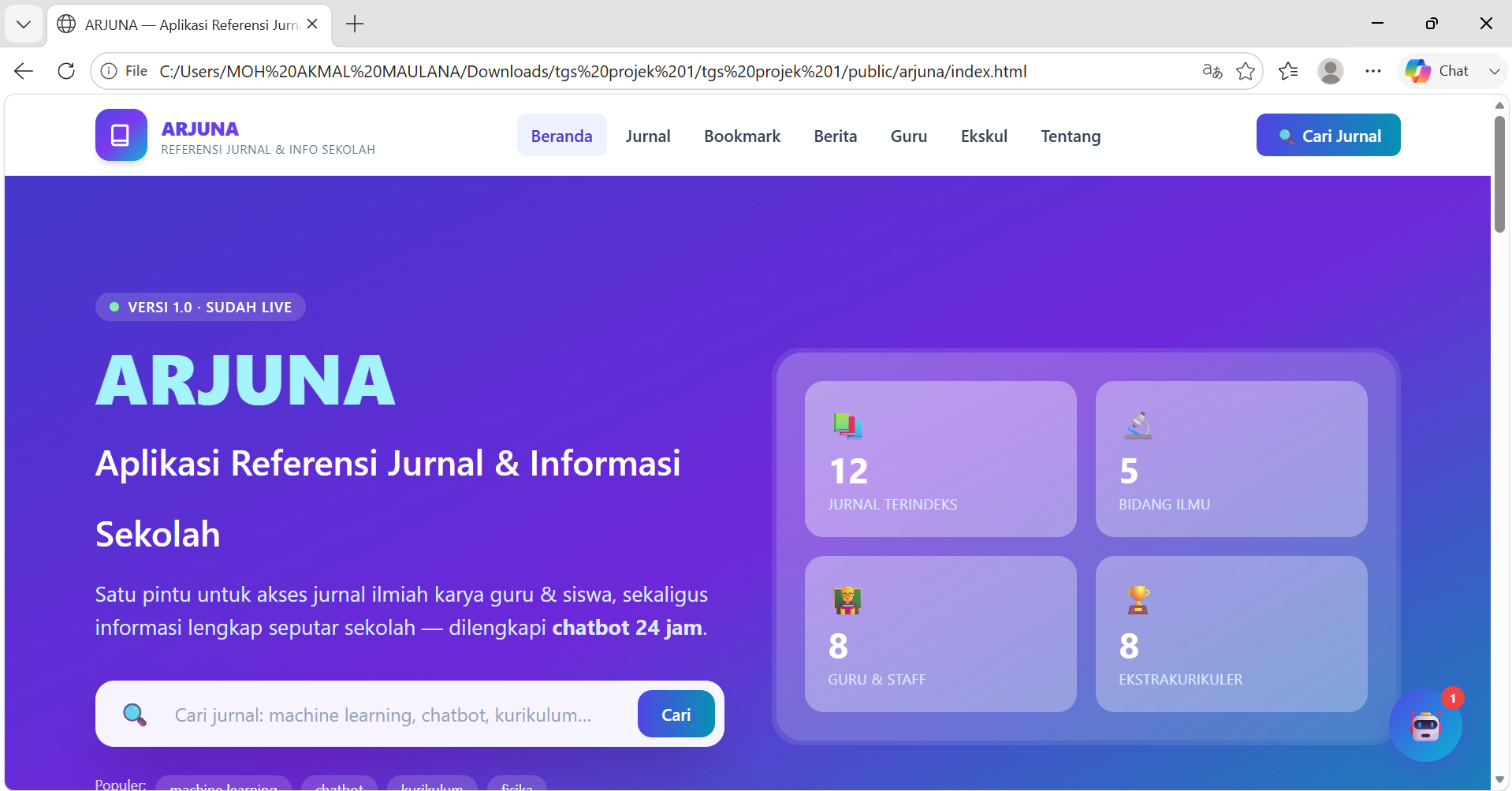
Task: Expand the tab actions dropdown chevron
Action: coord(24,24)
